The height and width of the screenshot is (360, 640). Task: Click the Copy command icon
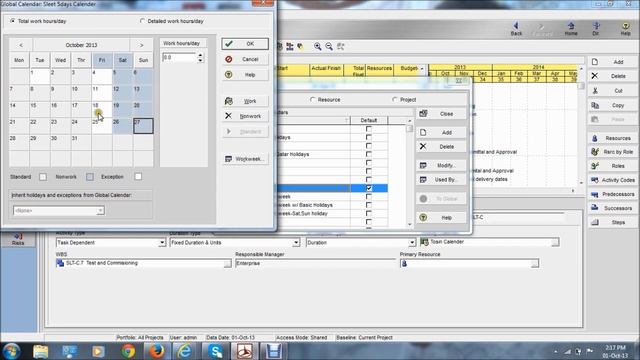click(595, 105)
